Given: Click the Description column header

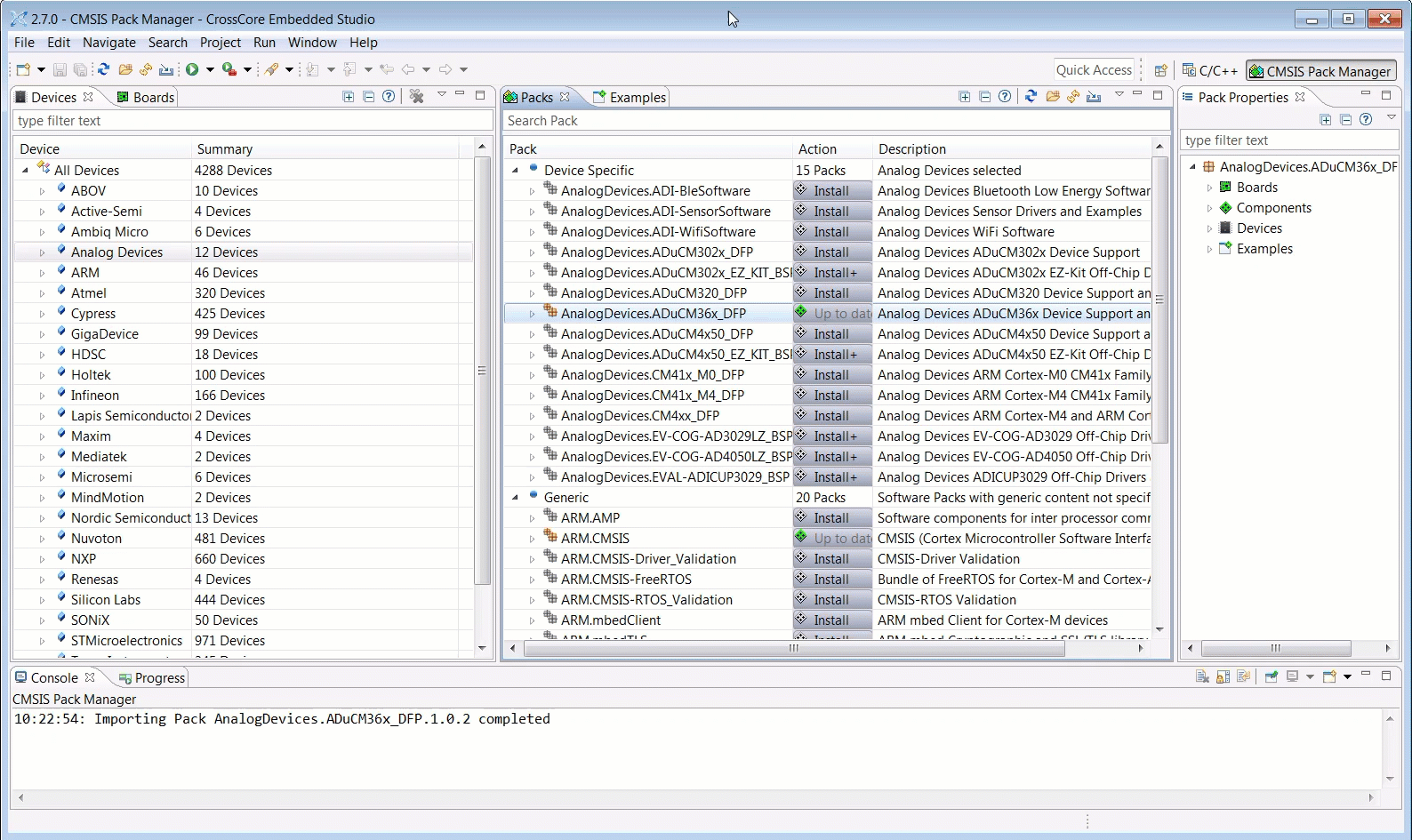Looking at the screenshot, I should pyautogui.click(x=1012, y=149).
